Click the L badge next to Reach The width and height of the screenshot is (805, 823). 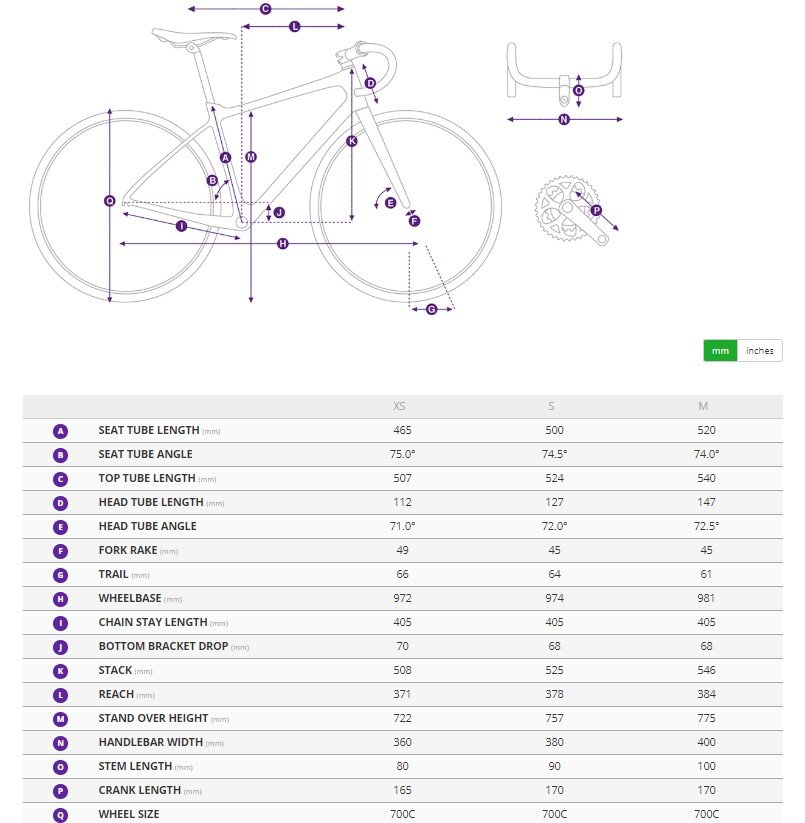(60, 695)
